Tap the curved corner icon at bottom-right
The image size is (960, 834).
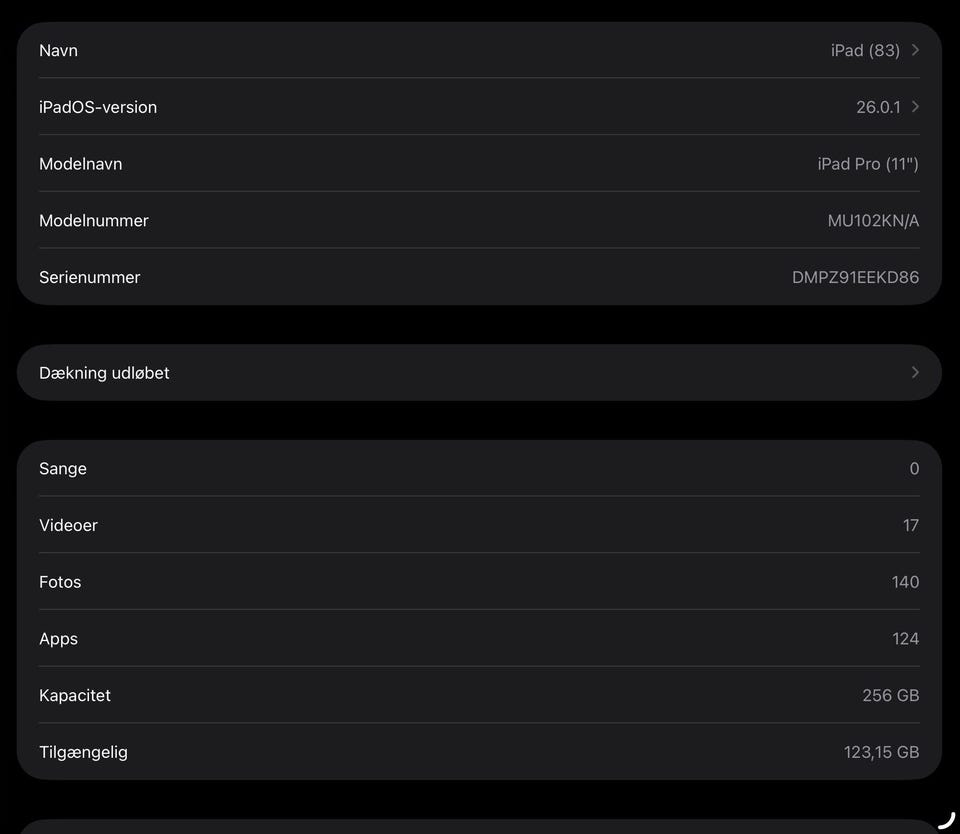[946, 820]
